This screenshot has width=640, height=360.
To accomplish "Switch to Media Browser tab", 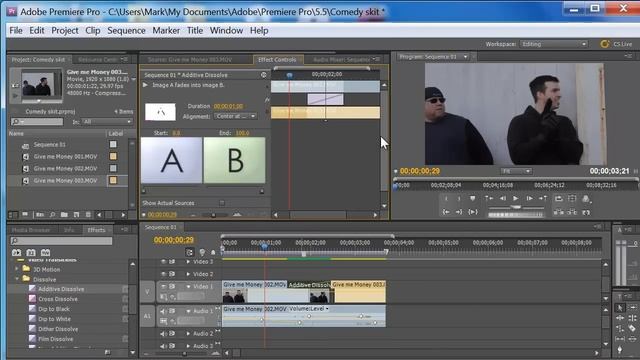I will [31, 230].
